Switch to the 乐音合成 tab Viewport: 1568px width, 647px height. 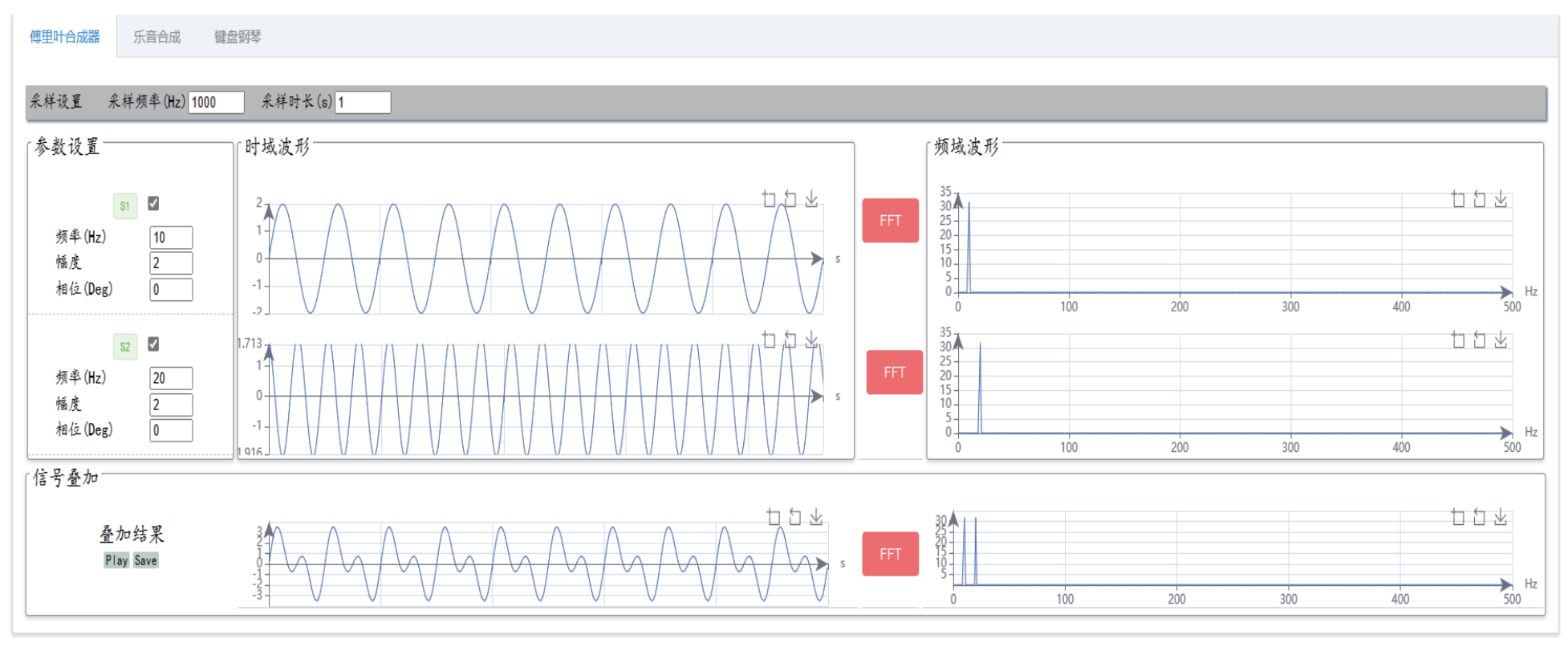coord(156,37)
